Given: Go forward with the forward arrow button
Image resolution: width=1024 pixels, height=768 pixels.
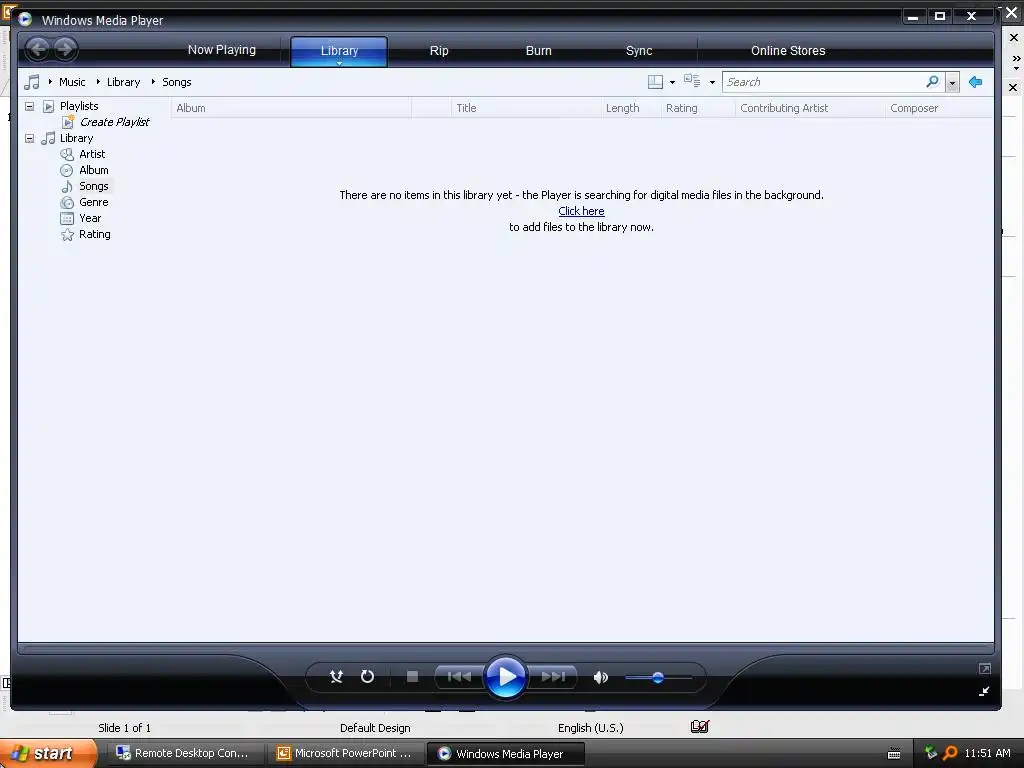Looking at the screenshot, I should [65, 49].
